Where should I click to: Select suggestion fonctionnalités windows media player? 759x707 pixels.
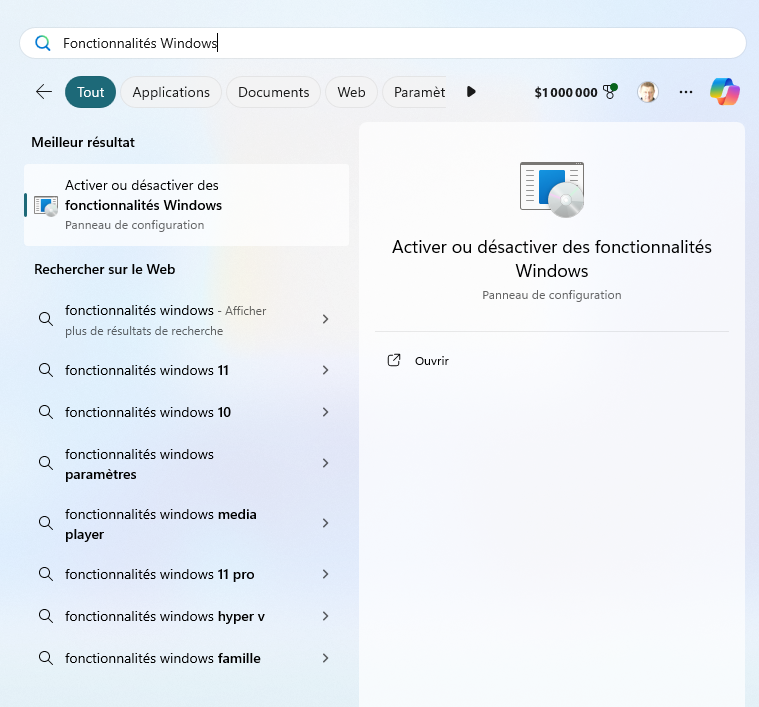[x=186, y=524]
